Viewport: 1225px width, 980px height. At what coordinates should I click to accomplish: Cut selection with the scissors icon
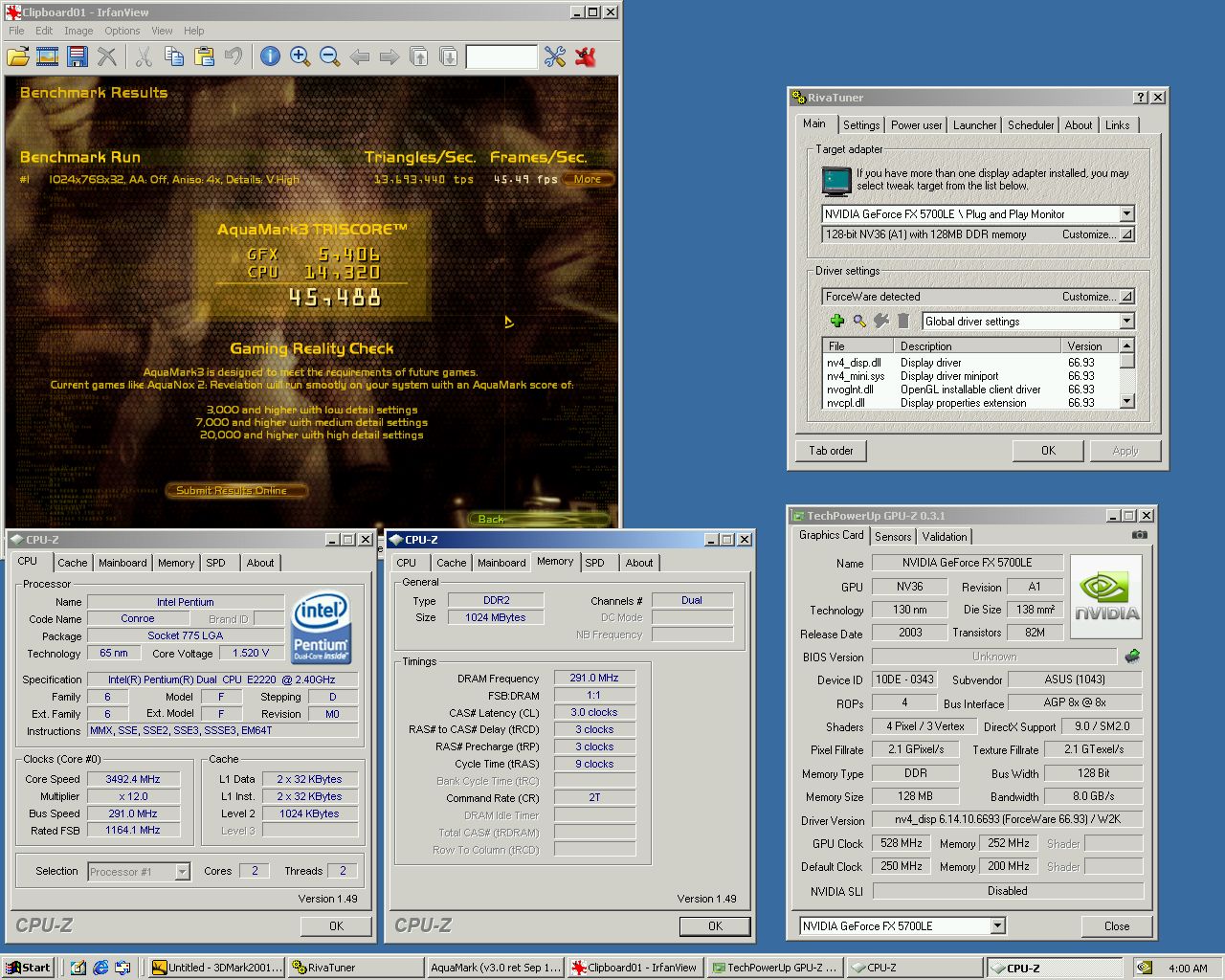pyautogui.click(x=144, y=56)
